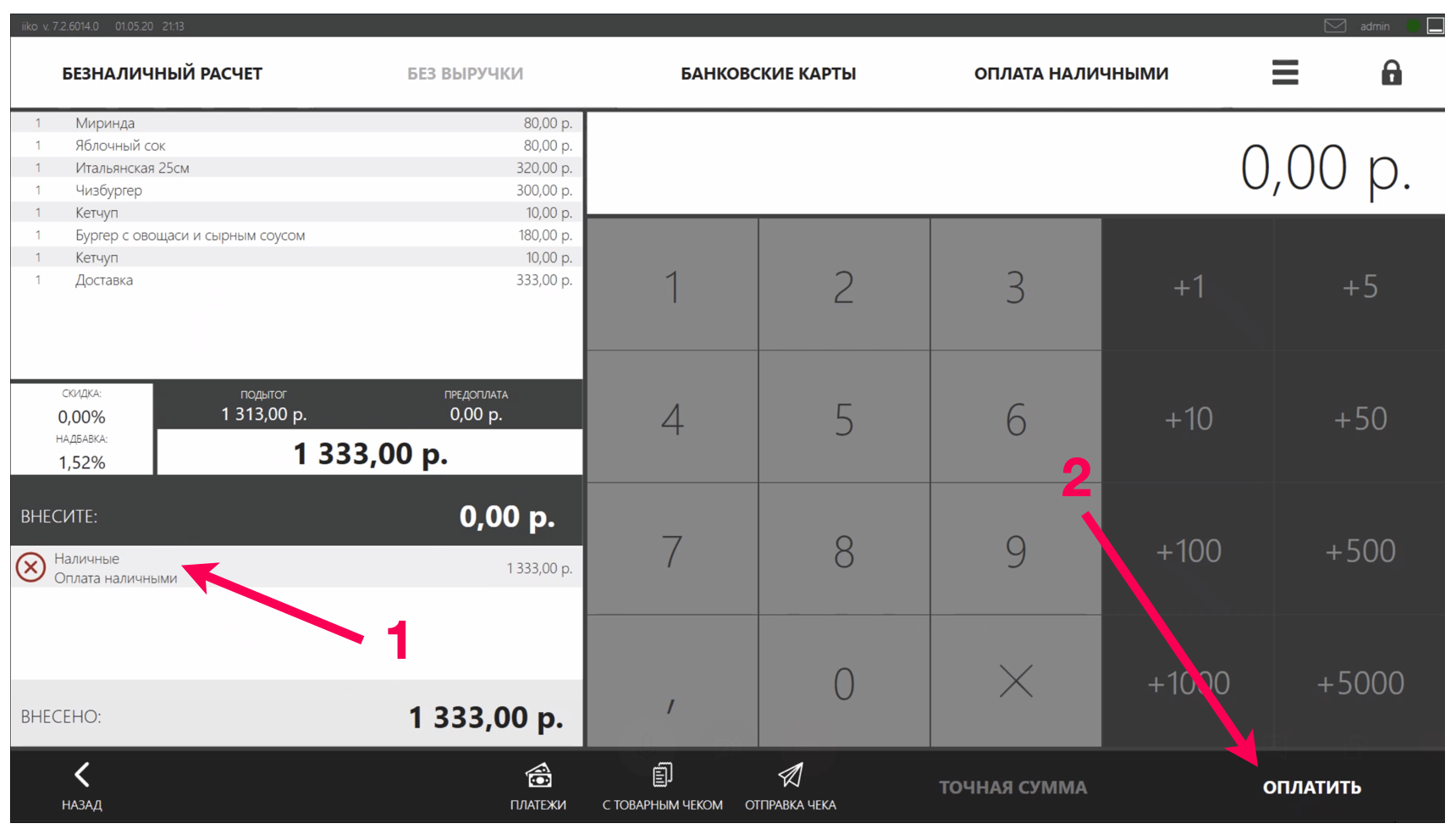Remove the cash payment with red X
The width and height of the screenshot is (1456, 840).
click(31, 567)
